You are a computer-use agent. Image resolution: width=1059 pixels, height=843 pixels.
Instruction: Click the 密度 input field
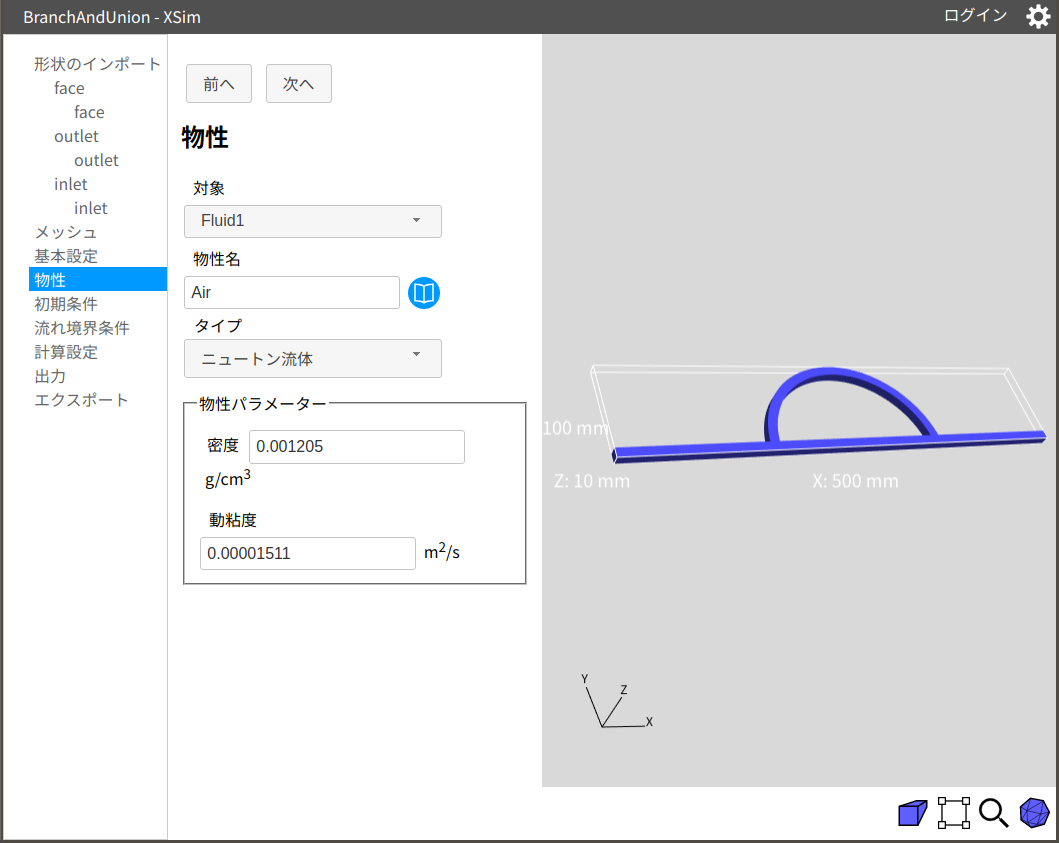[x=356, y=447]
